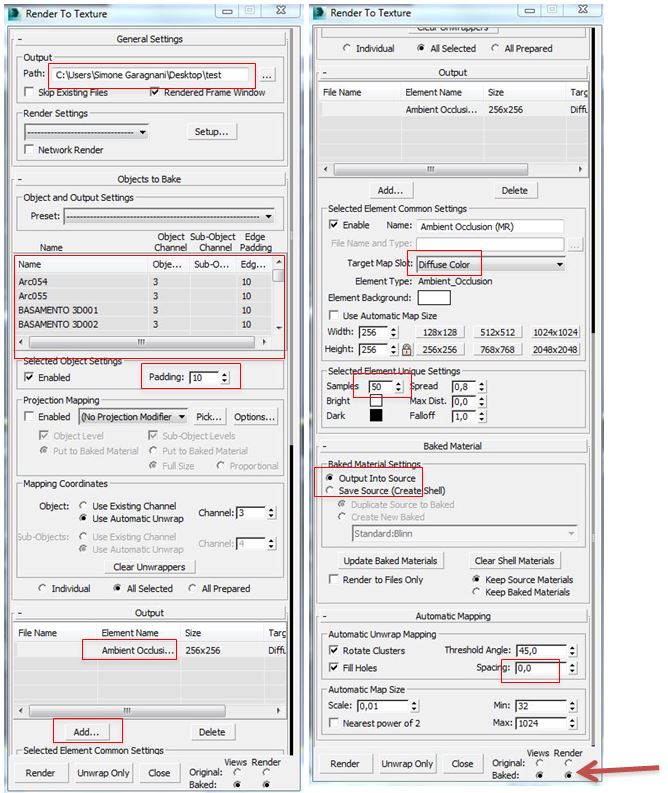Set map size to 512x512
Screen dimensions: 668x793
pyautogui.click(x=498, y=332)
